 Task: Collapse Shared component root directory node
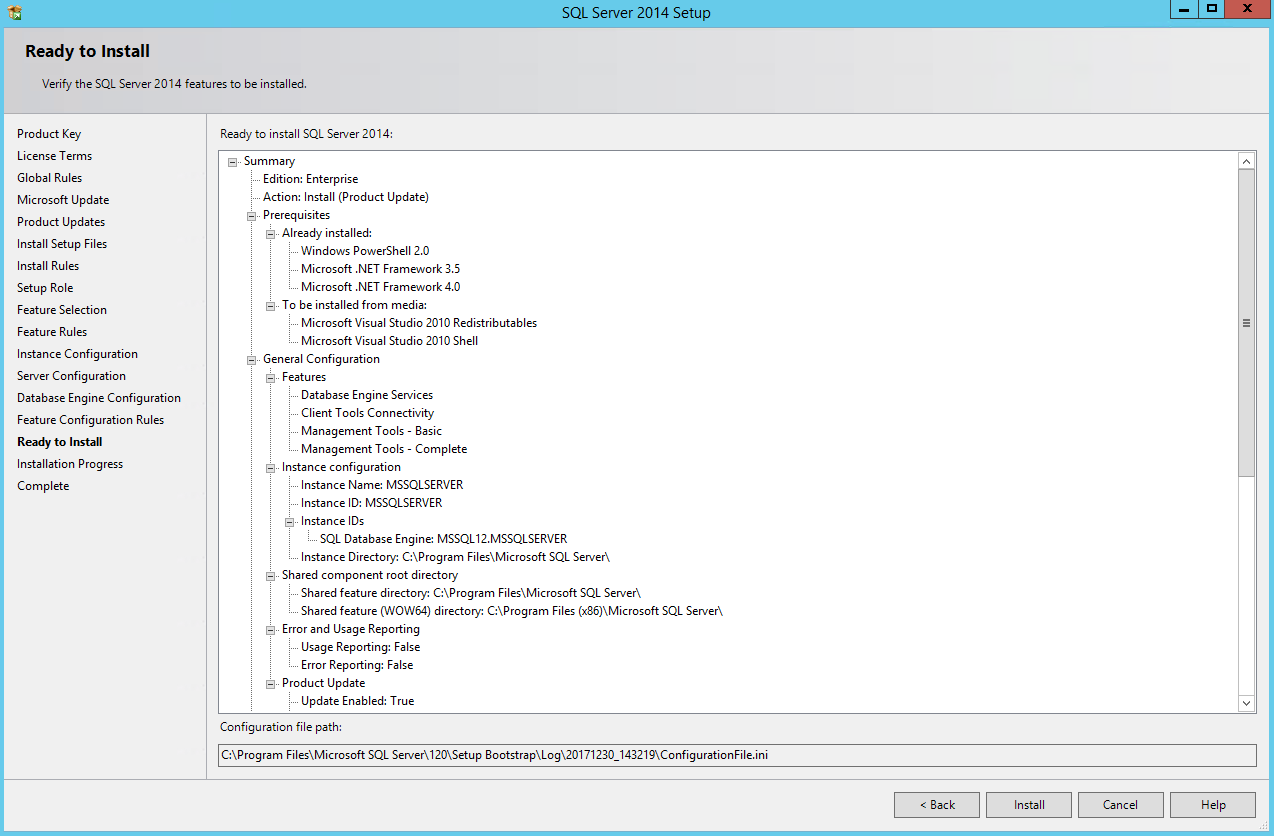click(270, 575)
